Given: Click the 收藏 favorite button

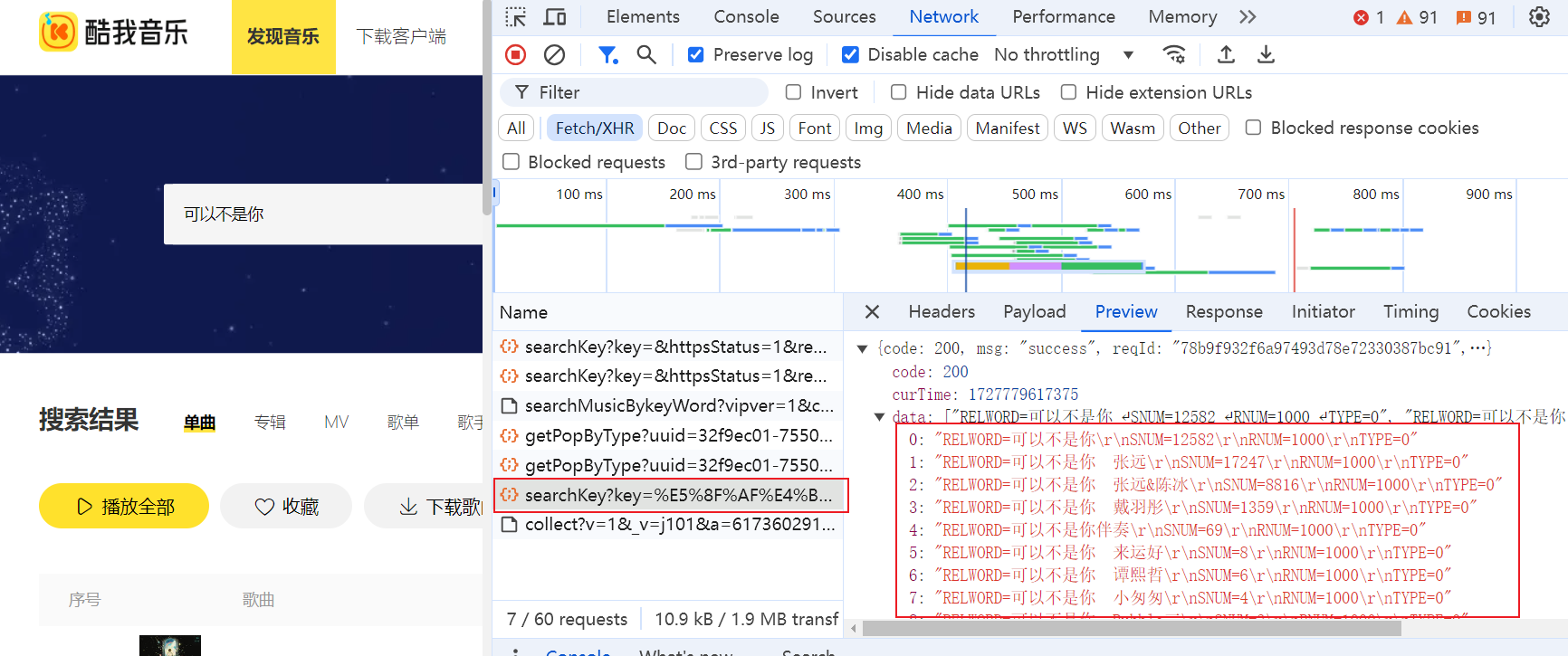Looking at the screenshot, I should pyautogui.click(x=286, y=507).
